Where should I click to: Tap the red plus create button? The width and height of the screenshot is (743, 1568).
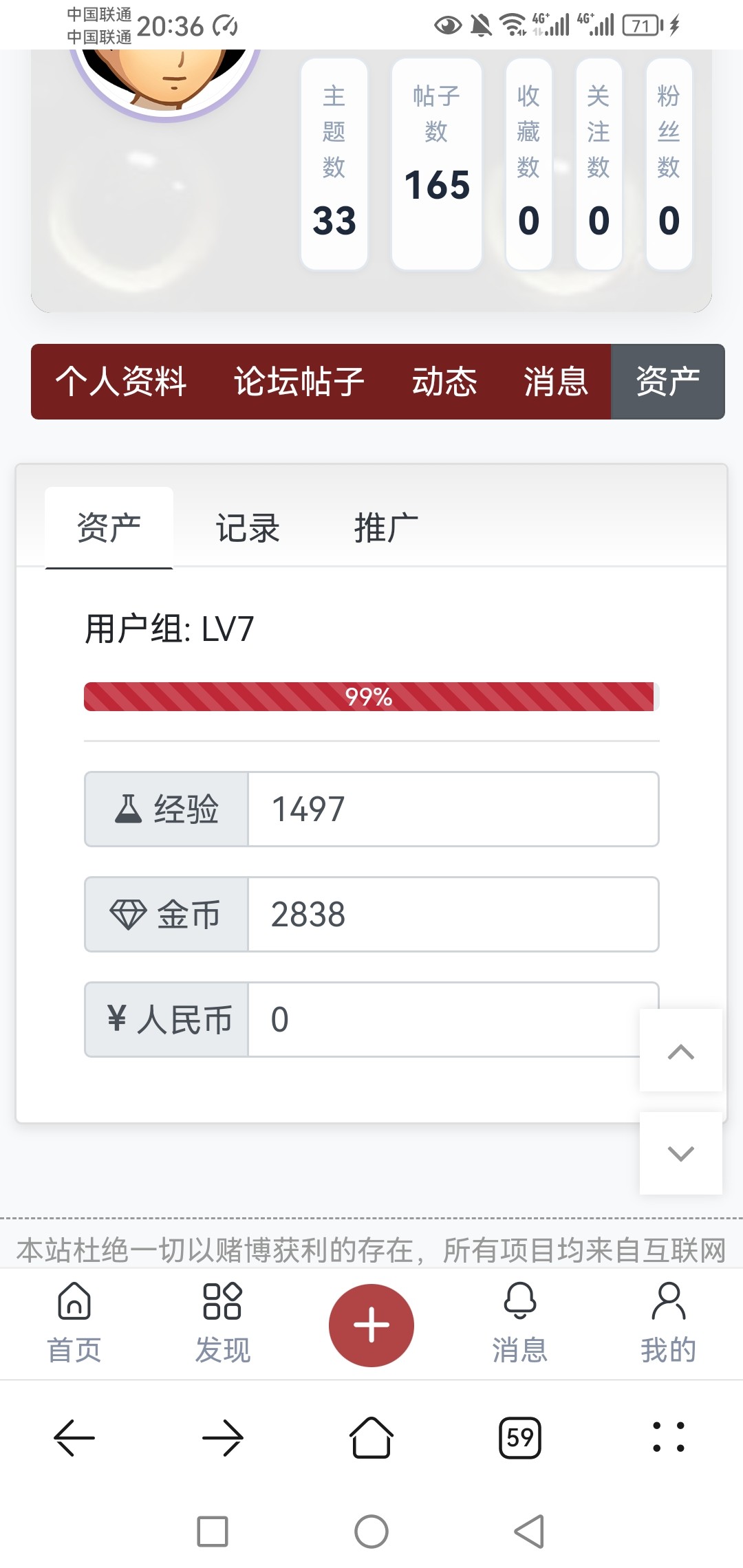click(371, 1325)
